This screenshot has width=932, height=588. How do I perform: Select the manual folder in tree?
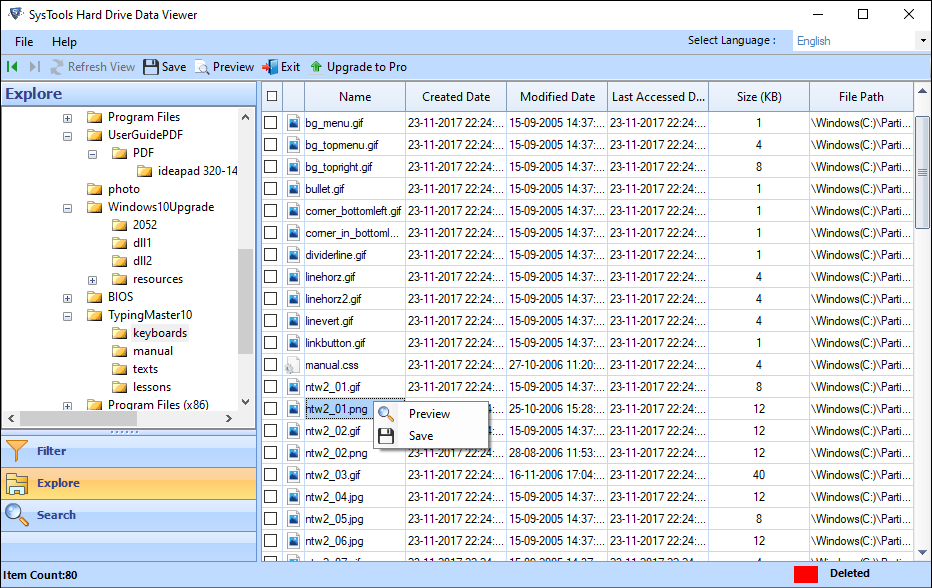153,351
